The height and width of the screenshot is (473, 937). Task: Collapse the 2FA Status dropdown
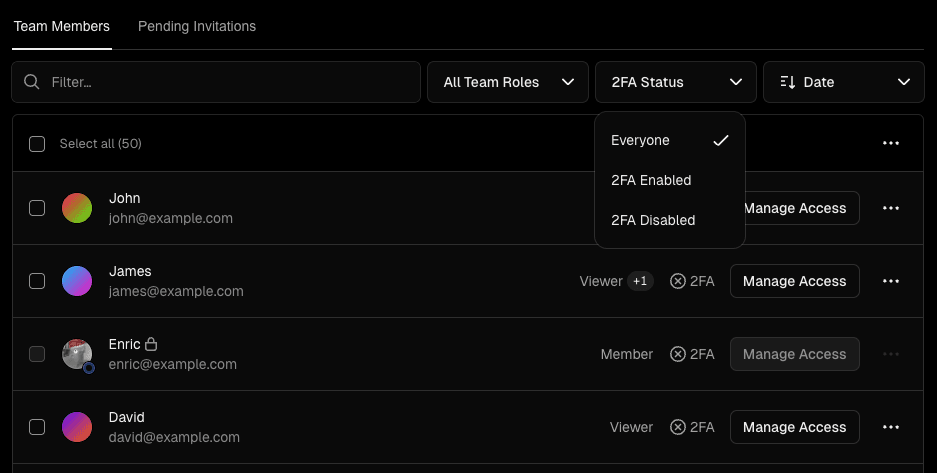pyautogui.click(x=676, y=82)
